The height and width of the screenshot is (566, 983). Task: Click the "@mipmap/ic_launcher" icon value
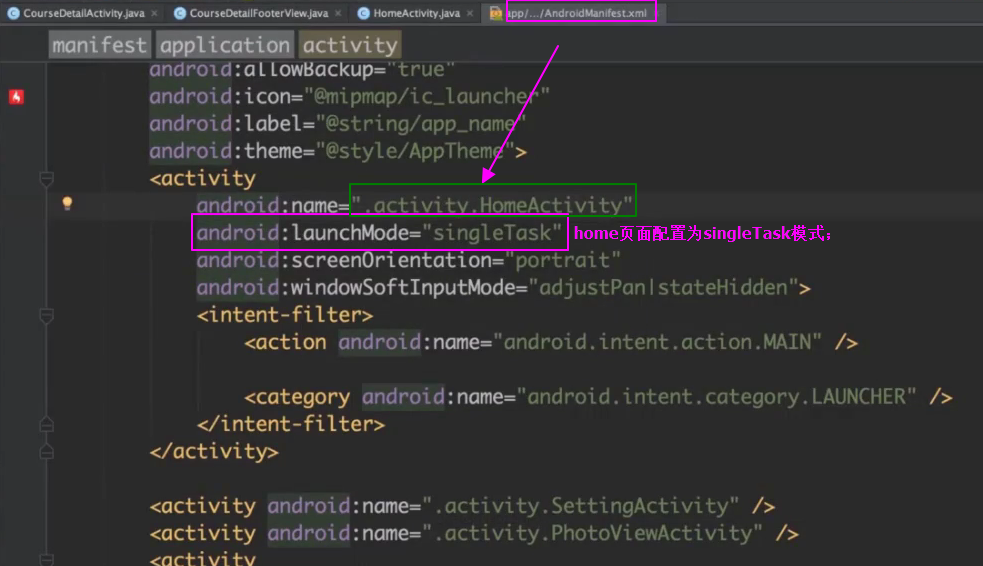coord(427,97)
